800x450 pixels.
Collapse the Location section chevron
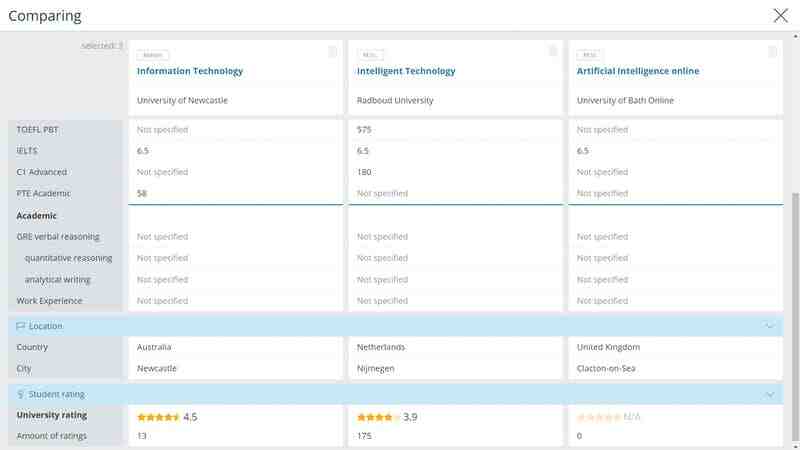point(769,326)
